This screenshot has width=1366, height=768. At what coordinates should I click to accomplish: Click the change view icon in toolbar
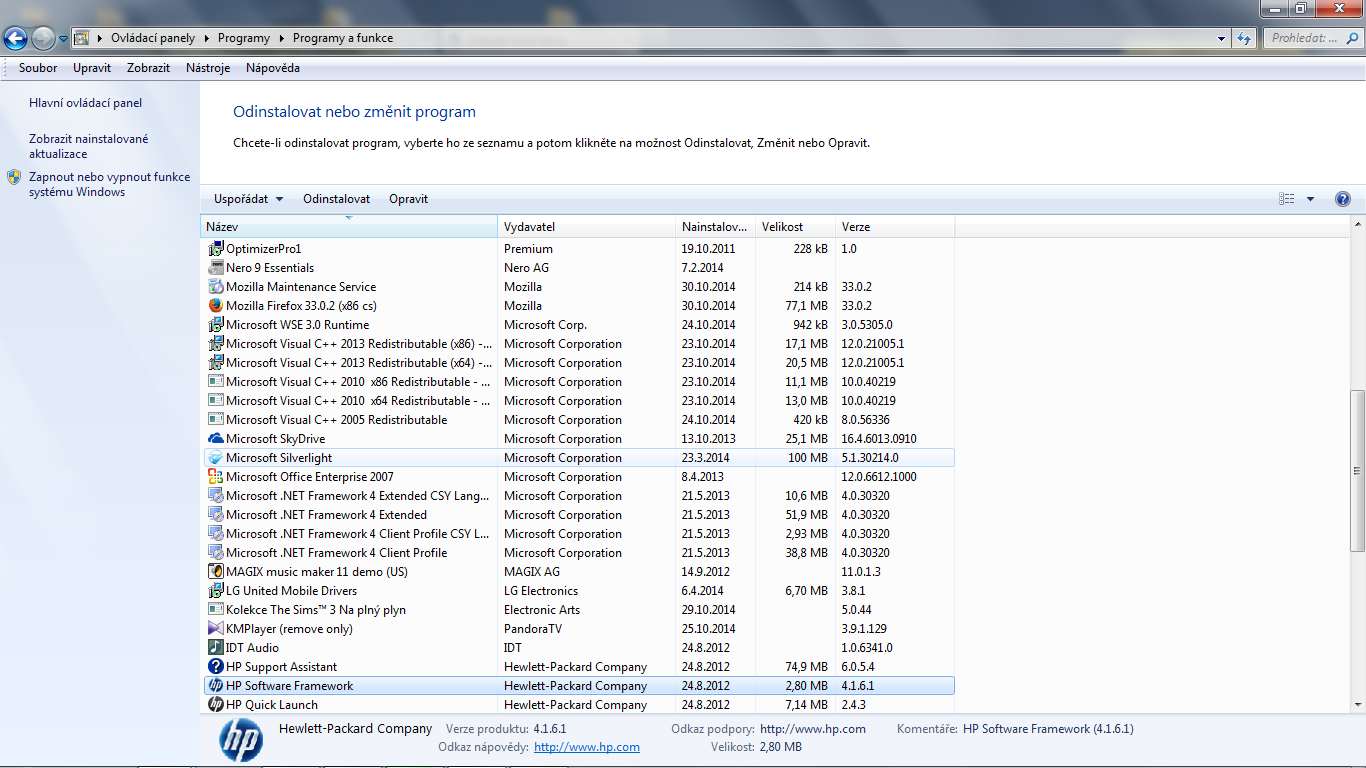pyautogui.click(x=1287, y=199)
